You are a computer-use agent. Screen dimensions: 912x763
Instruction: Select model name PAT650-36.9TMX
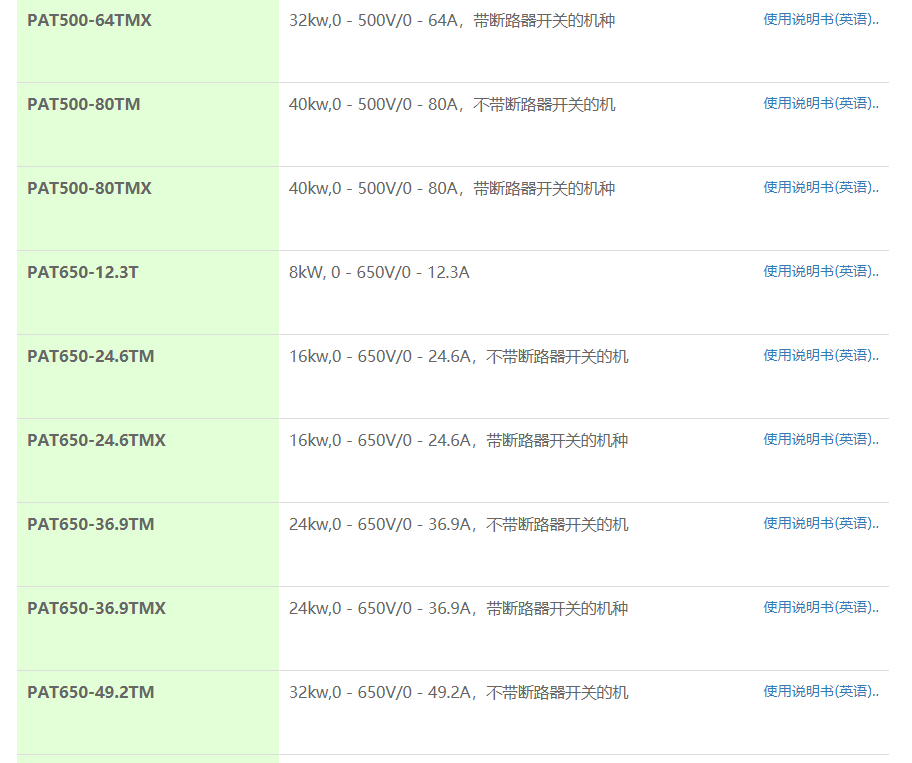[x=97, y=608]
